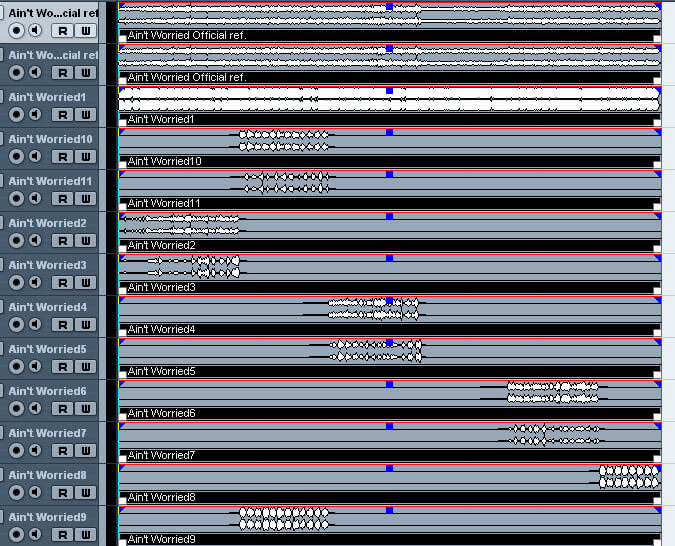Click fade-in handle on Ain't Worried9 event

[122, 510]
